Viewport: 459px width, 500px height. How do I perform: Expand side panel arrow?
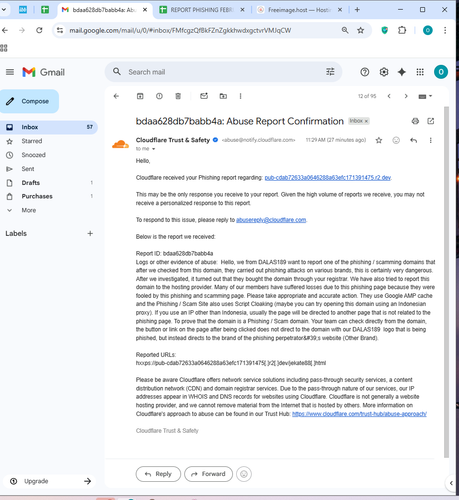pos(451,483)
